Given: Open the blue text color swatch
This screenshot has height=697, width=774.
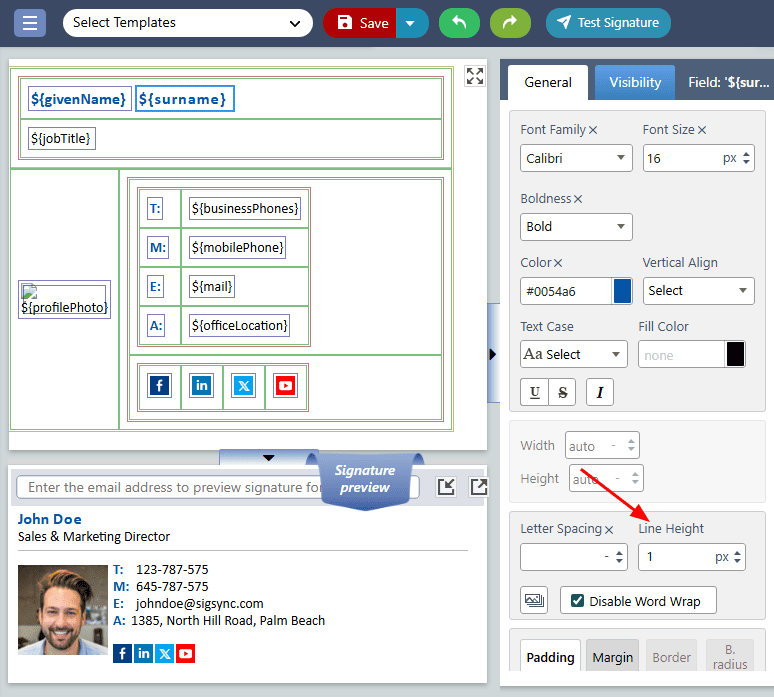Looking at the screenshot, I should click(x=622, y=291).
